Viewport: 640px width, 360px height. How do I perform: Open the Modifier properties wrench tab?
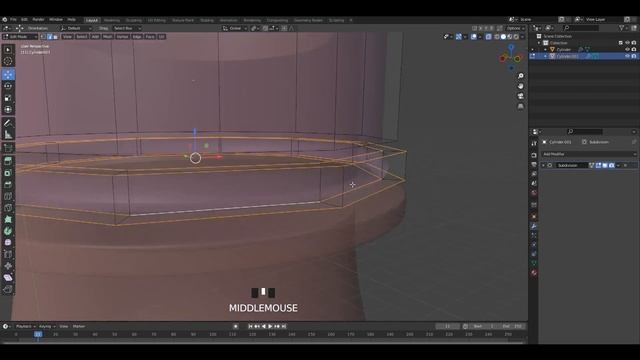[x=534, y=226]
